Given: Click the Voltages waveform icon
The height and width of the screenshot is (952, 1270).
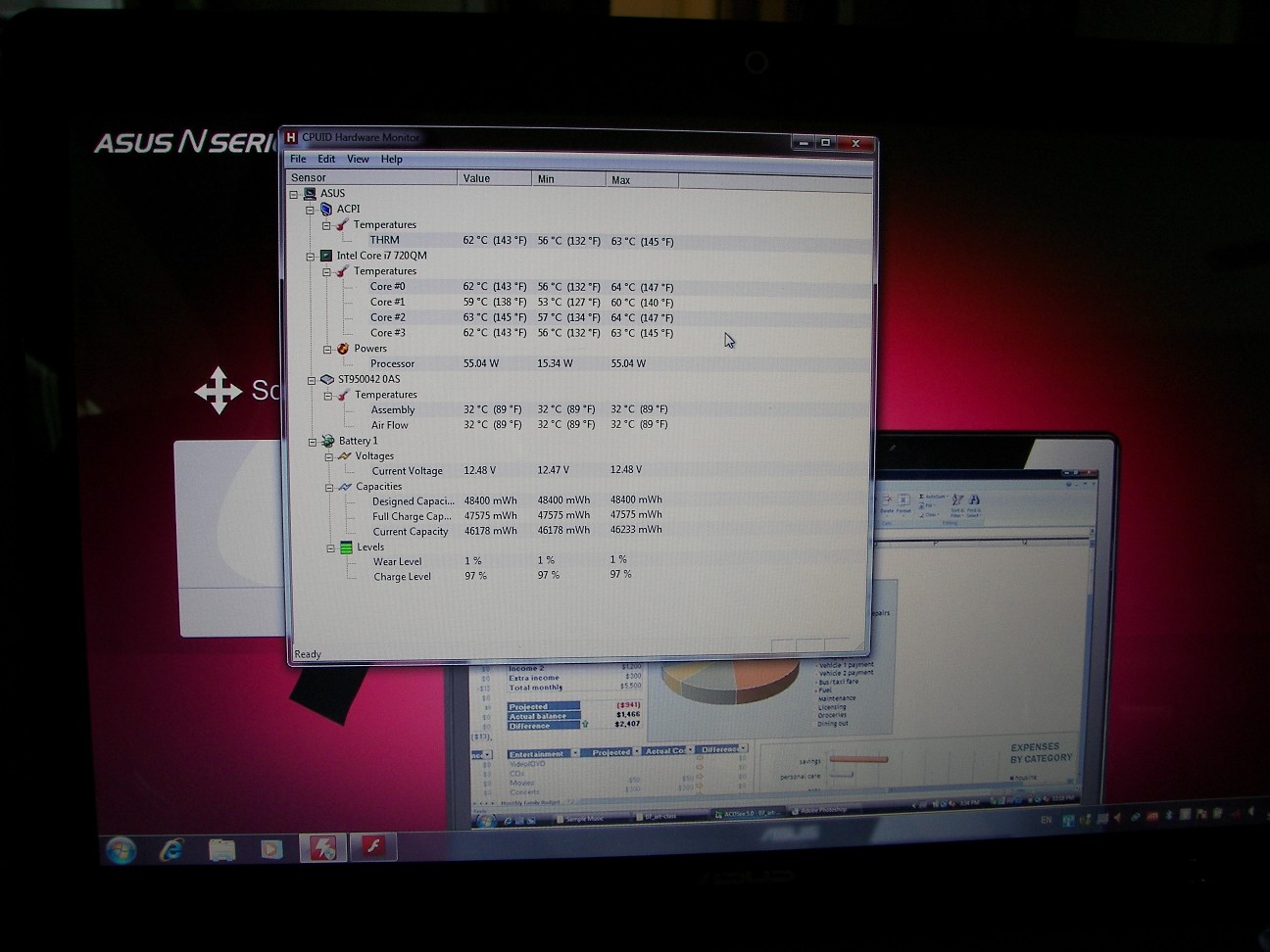Looking at the screenshot, I should 344,456.
